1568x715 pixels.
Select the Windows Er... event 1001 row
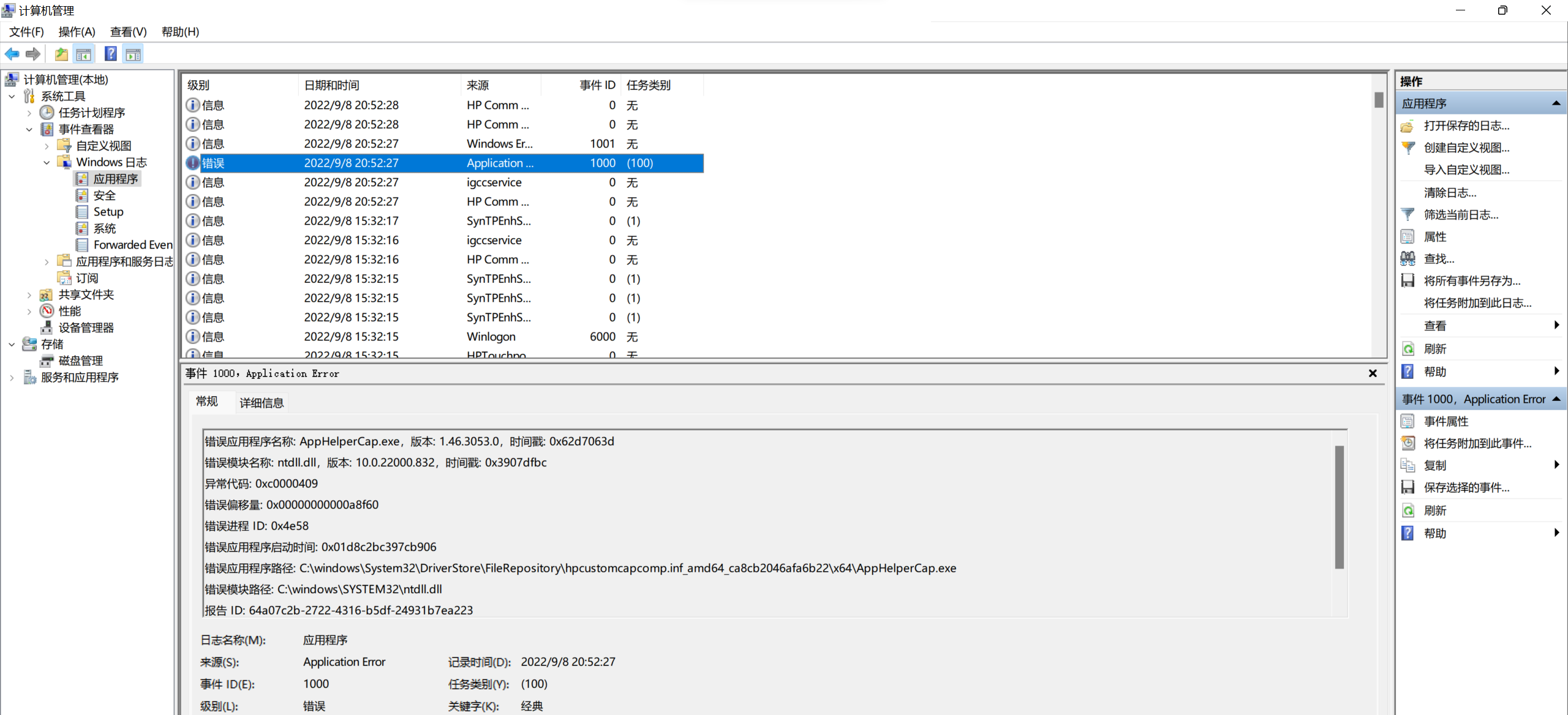pyautogui.click(x=445, y=144)
